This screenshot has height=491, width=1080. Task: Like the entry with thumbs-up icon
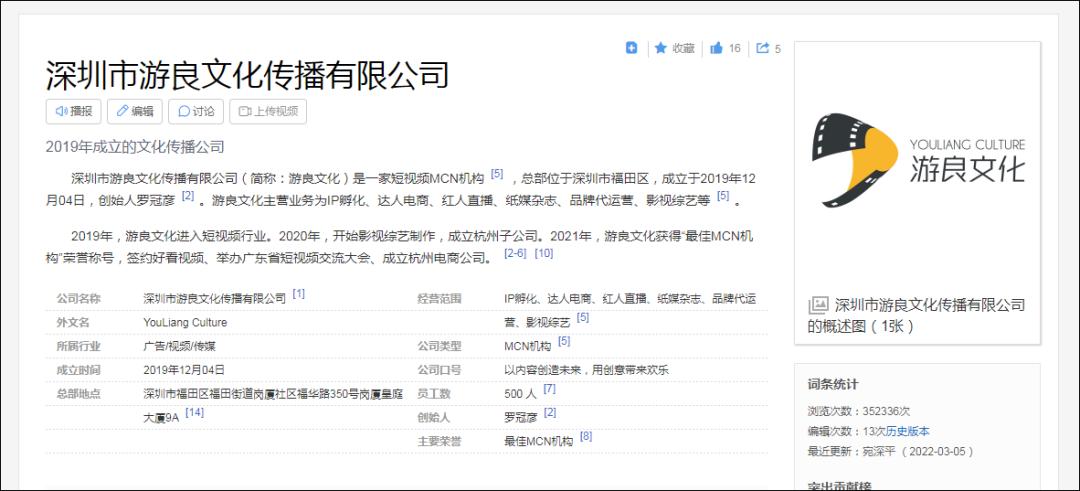coord(716,48)
